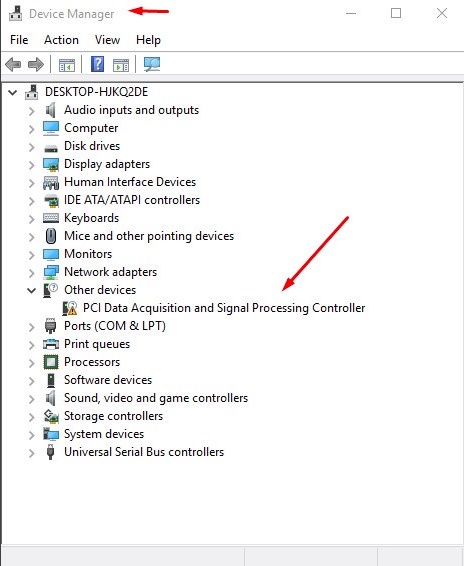This screenshot has height=566, width=464.
Task: Expand the Display adapters category
Action: (x=32, y=165)
